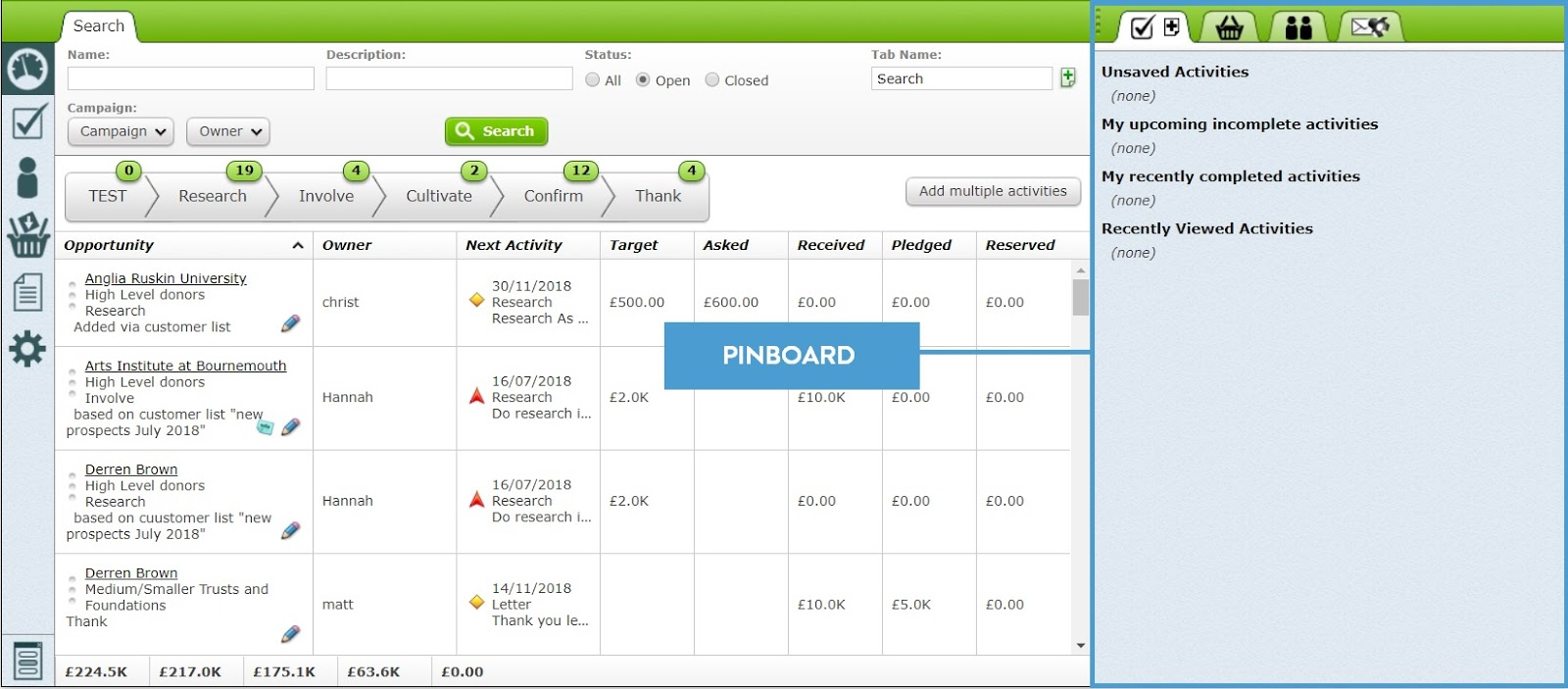Edit Arts Institute at Bournemouth via pencil icon
The image size is (1568, 689).
(291, 427)
